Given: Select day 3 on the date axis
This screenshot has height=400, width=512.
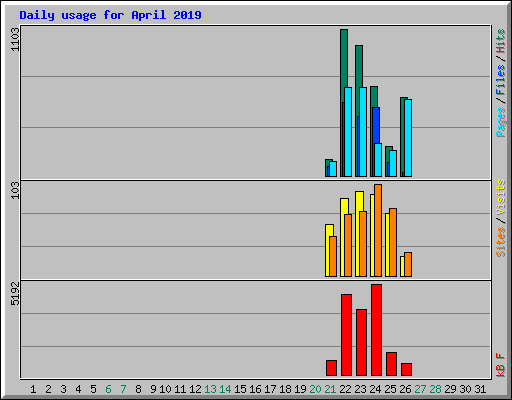Looking at the screenshot, I should coord(63,389).
